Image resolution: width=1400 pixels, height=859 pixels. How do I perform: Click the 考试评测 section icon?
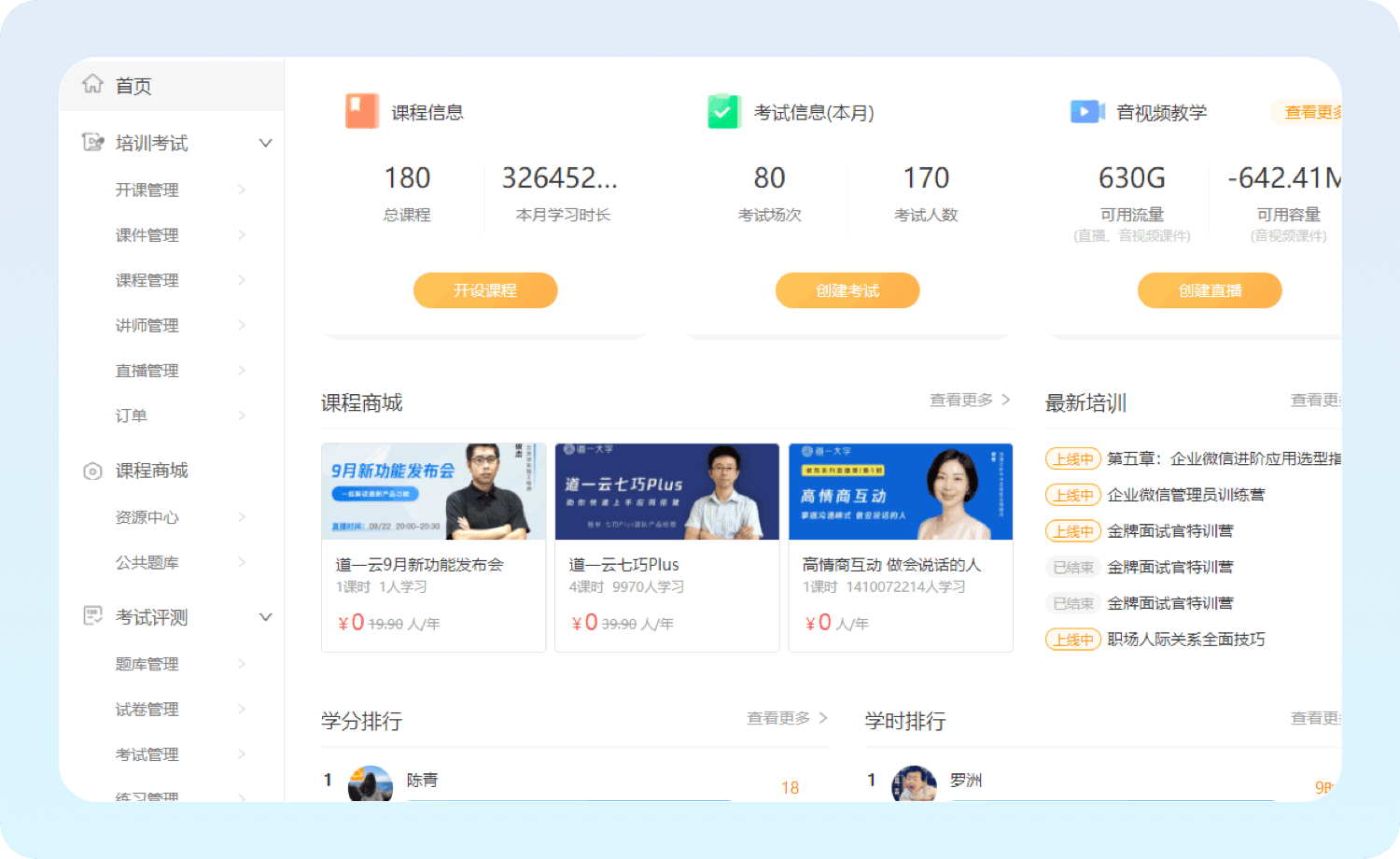(x=92, y=616)
